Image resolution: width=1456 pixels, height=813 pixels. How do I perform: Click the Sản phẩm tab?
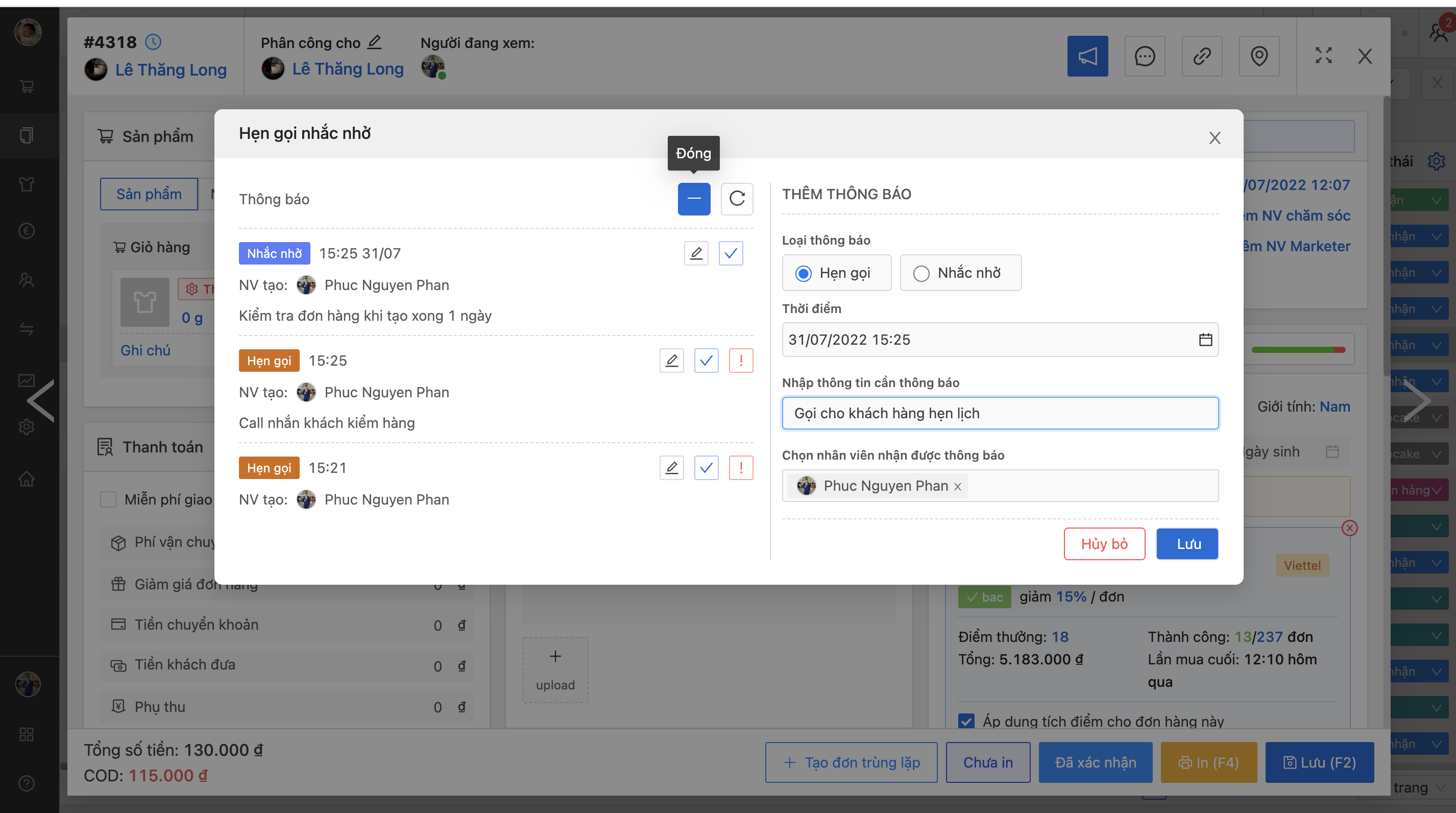point(149,194)
